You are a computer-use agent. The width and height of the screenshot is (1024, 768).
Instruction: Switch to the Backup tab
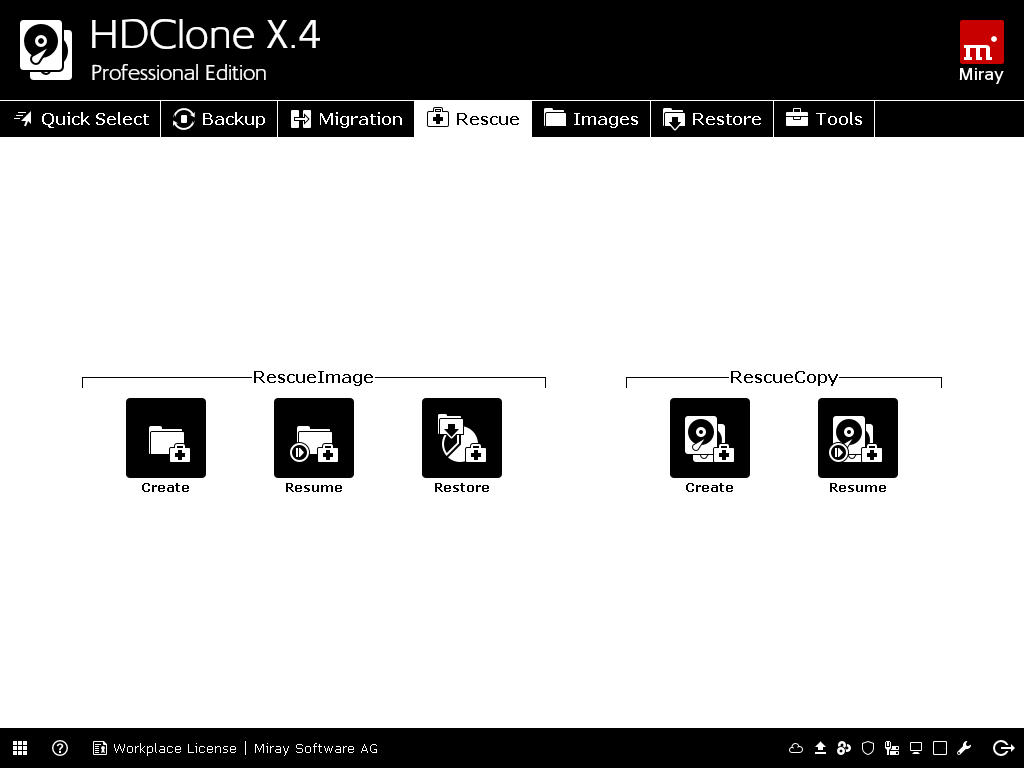point(219,118)
